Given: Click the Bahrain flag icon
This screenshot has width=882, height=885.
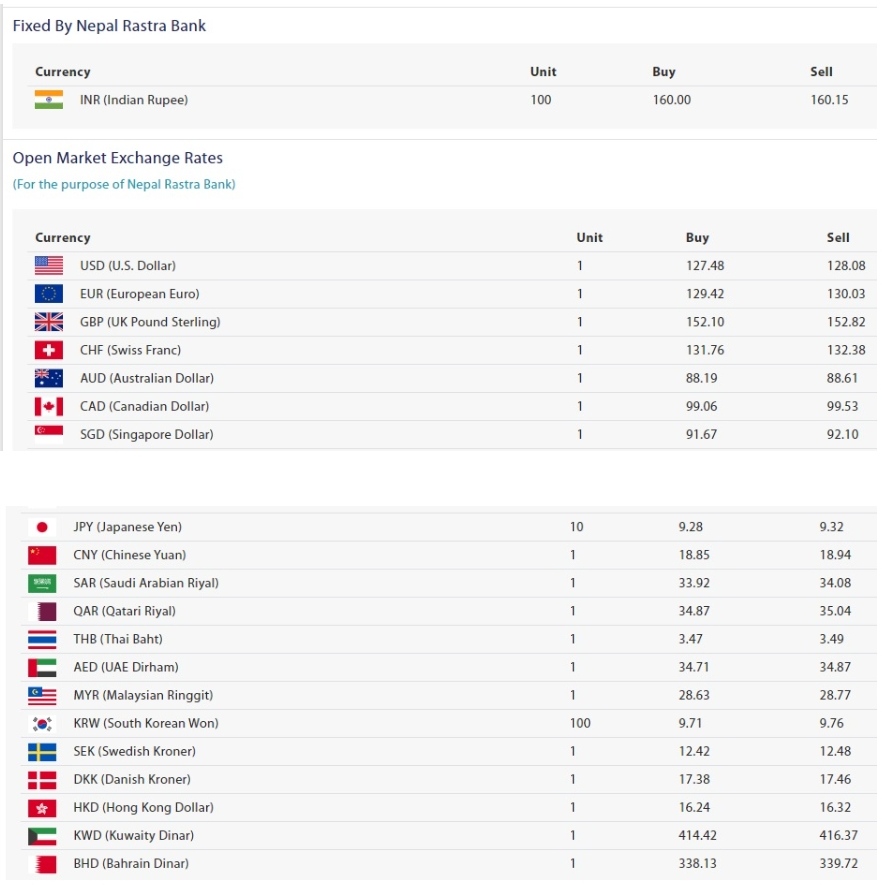Looking at the screenshot, I should tap(42, 864).
